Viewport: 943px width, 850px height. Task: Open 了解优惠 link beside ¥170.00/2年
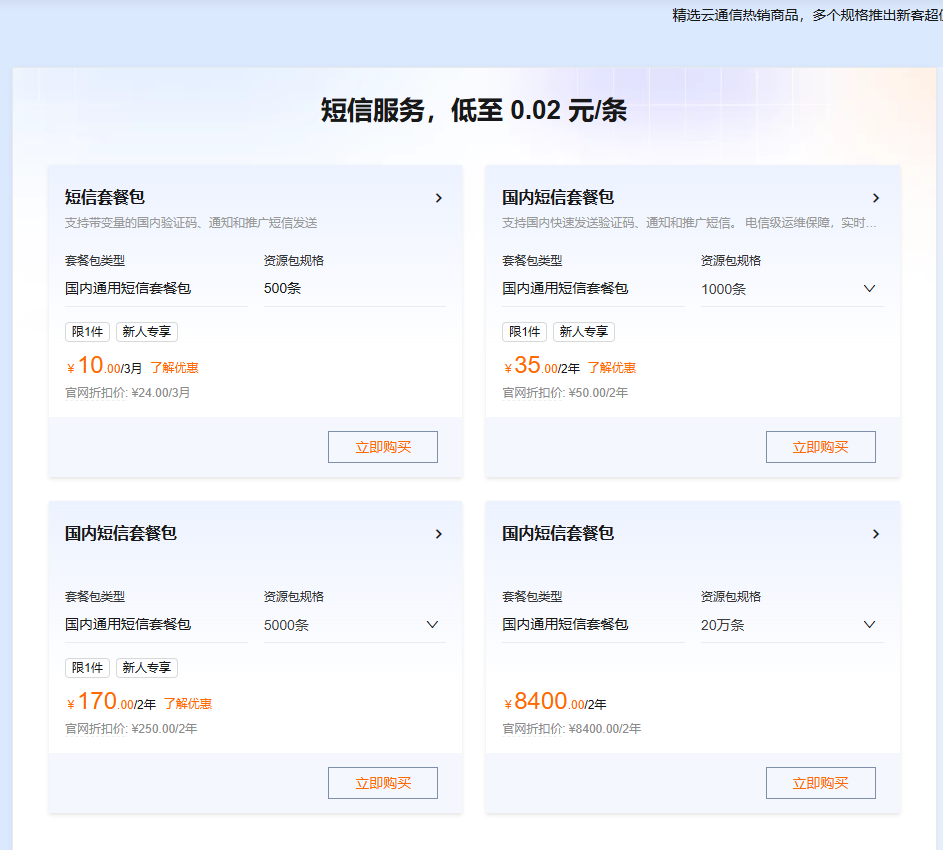(x=188, y=704)
